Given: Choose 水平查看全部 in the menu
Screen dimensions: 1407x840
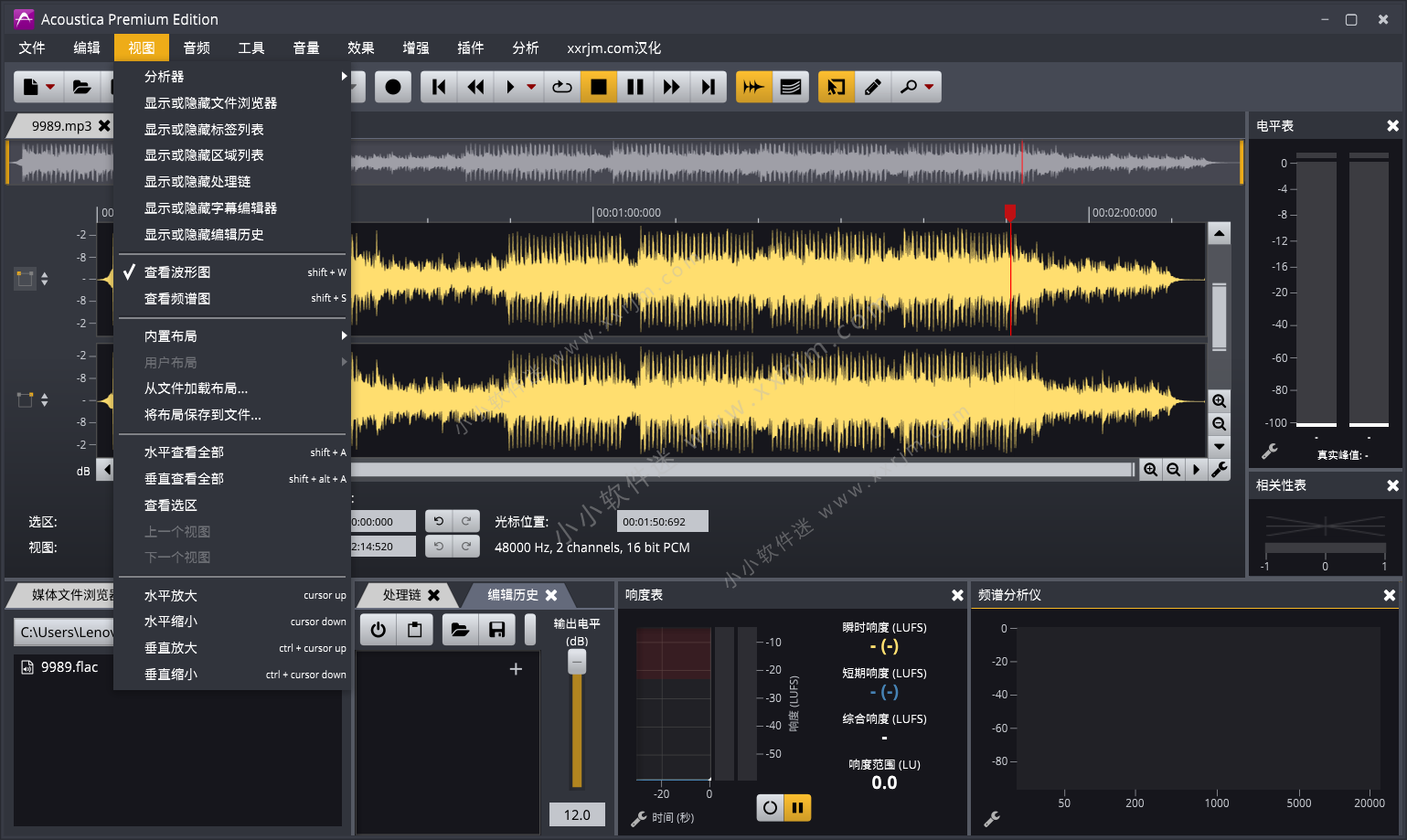Looking at the screenshot, I should click(232, 452).
